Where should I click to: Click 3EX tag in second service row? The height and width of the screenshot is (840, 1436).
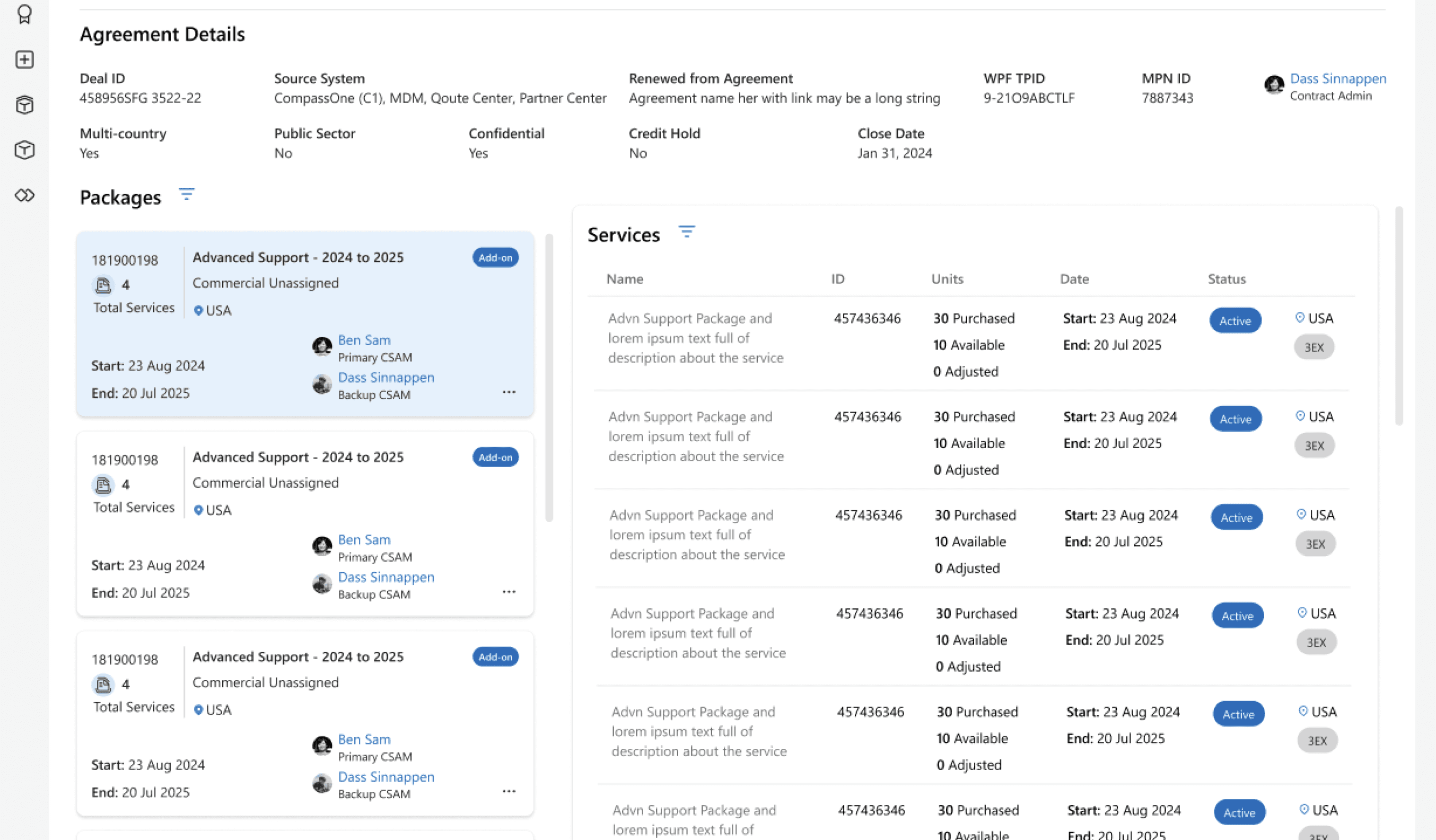click(x=1314, y=445)
